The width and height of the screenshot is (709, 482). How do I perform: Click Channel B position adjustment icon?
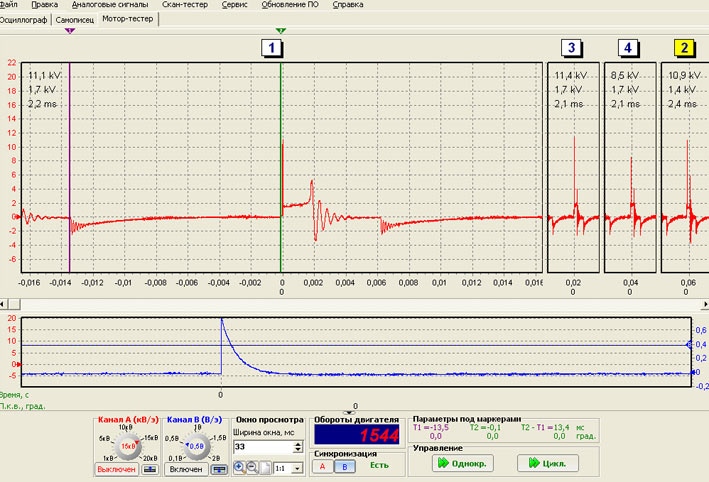[x=219, y=470]
